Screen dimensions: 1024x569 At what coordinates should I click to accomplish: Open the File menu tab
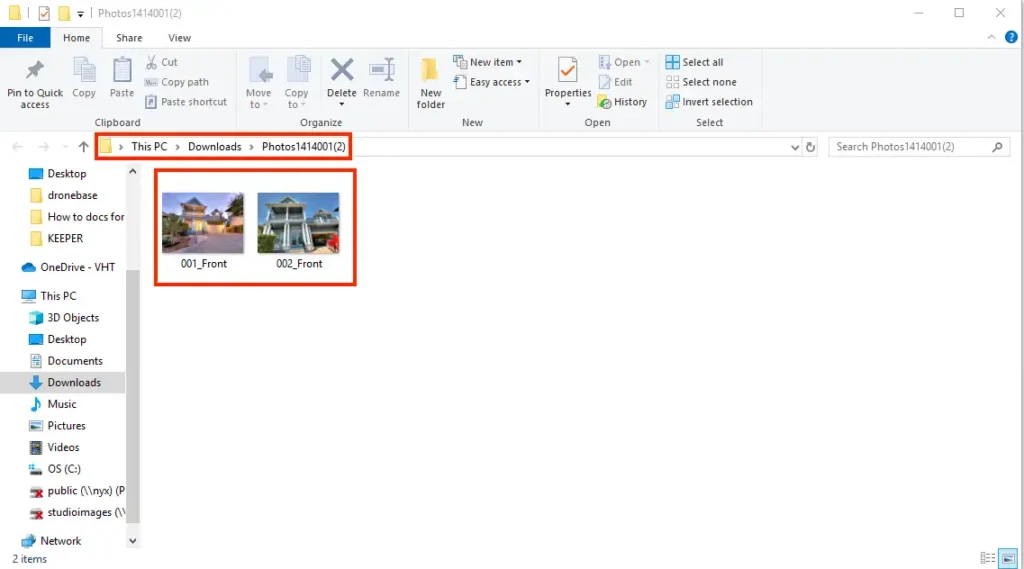[x=25, y=38]
